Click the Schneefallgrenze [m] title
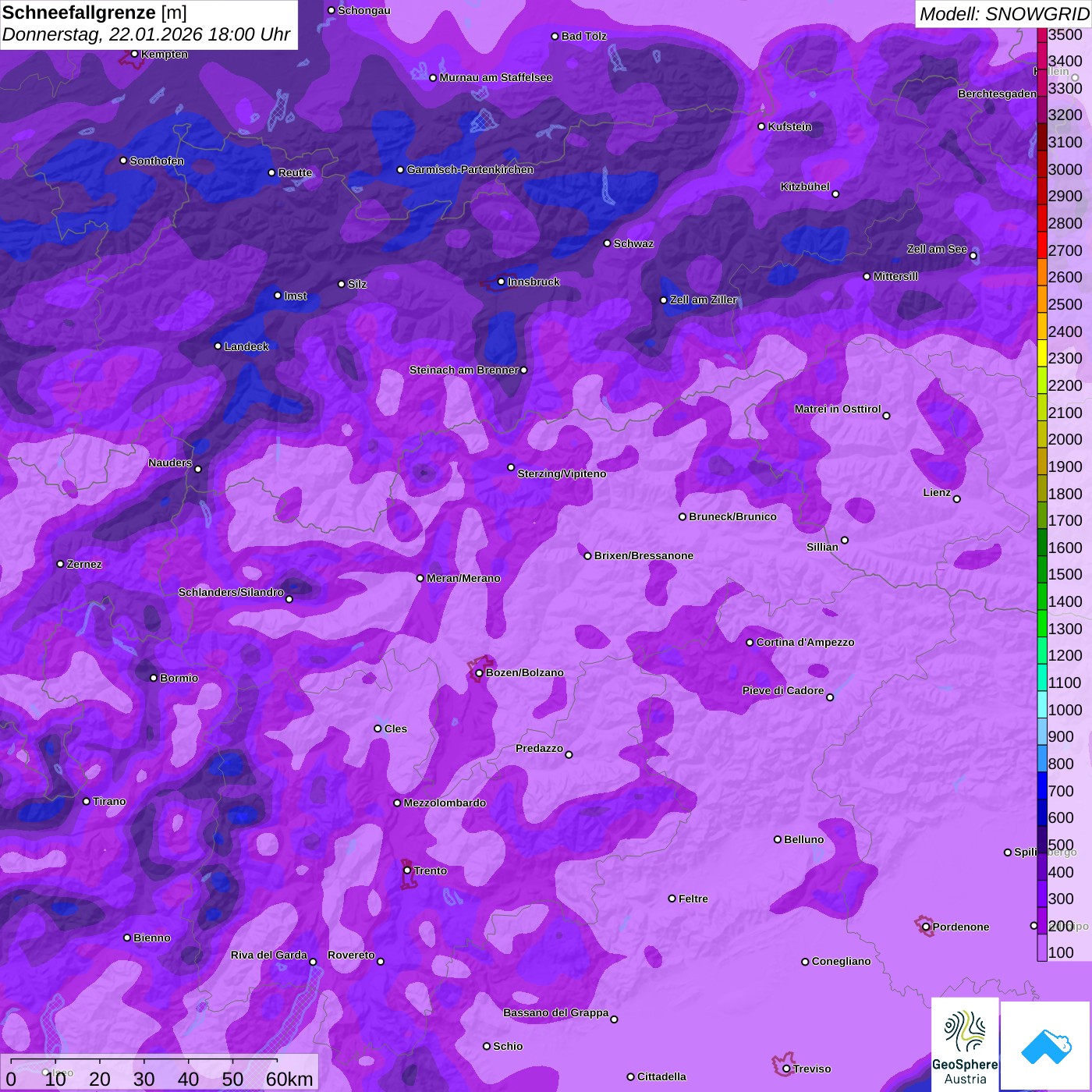The image size is (1092, 1092). tap(94, 13)
